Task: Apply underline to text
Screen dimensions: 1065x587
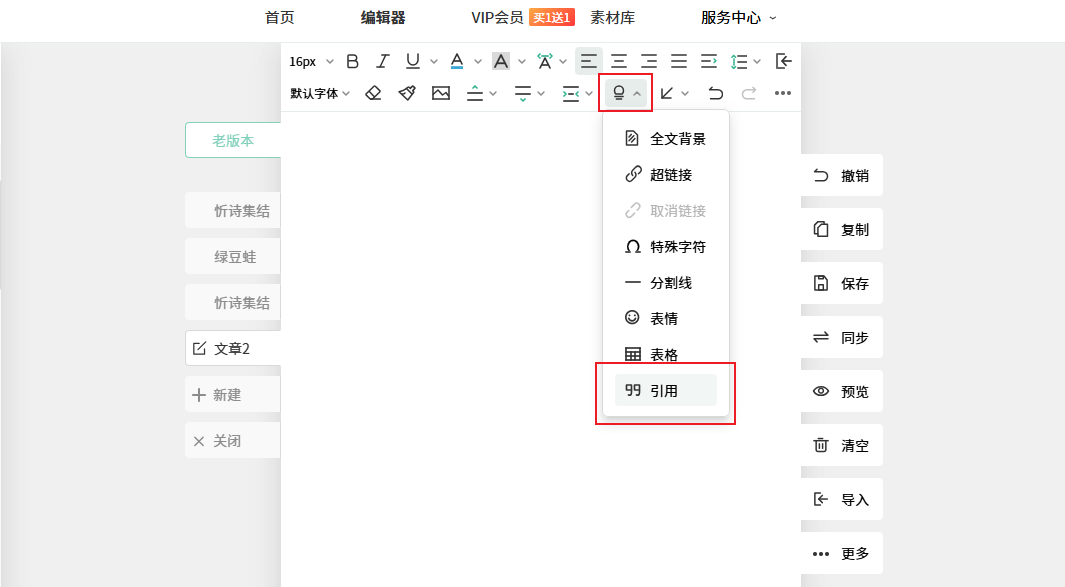Action: pos(412,62)
